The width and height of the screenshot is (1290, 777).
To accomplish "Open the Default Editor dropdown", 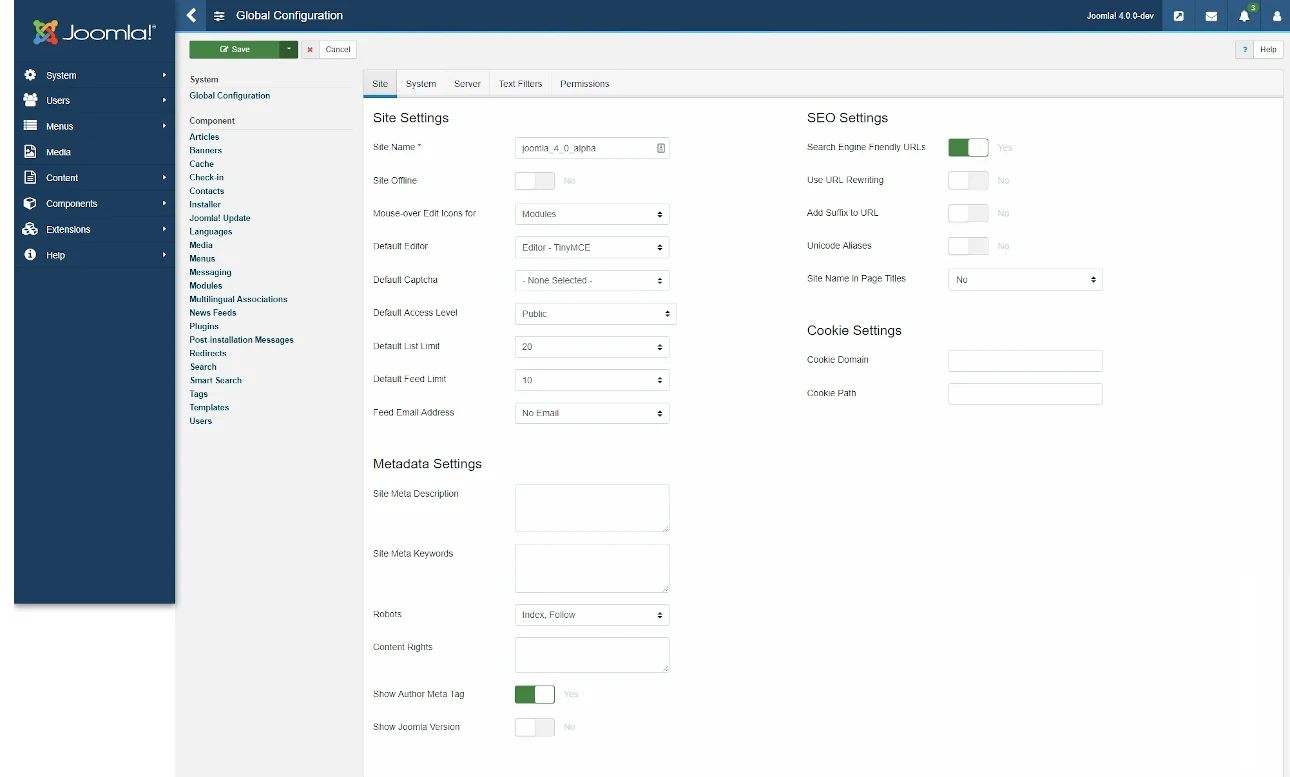I will 591,247.
